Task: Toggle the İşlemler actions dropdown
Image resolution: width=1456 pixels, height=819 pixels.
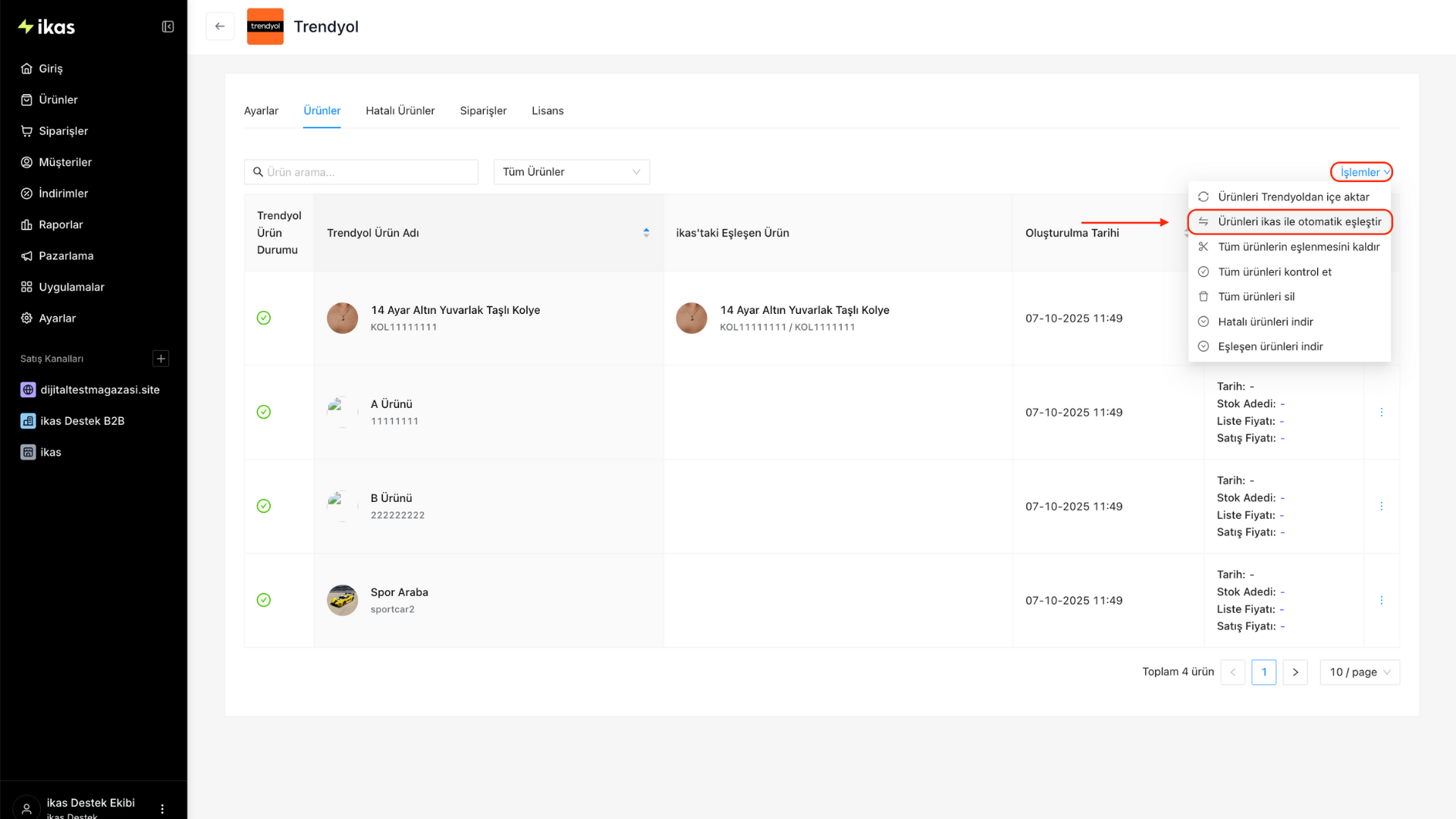Action: pyautogui.click(x=1362, y=172)
